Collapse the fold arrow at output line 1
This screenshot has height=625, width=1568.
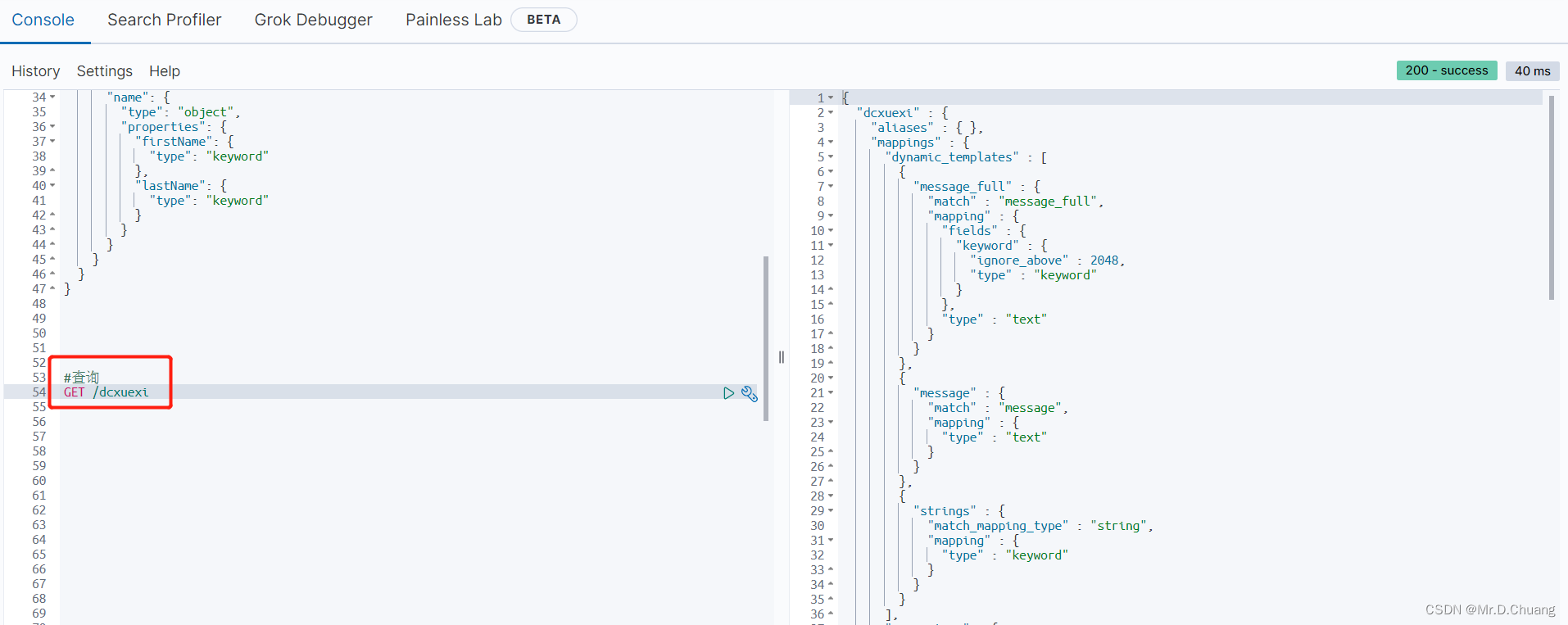coord(831,97)
